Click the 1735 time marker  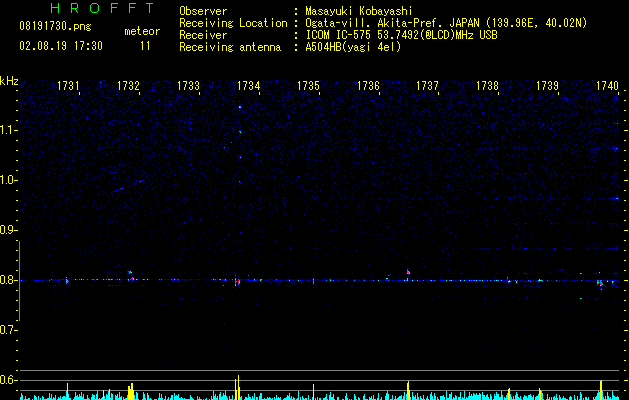pos(308,86)
